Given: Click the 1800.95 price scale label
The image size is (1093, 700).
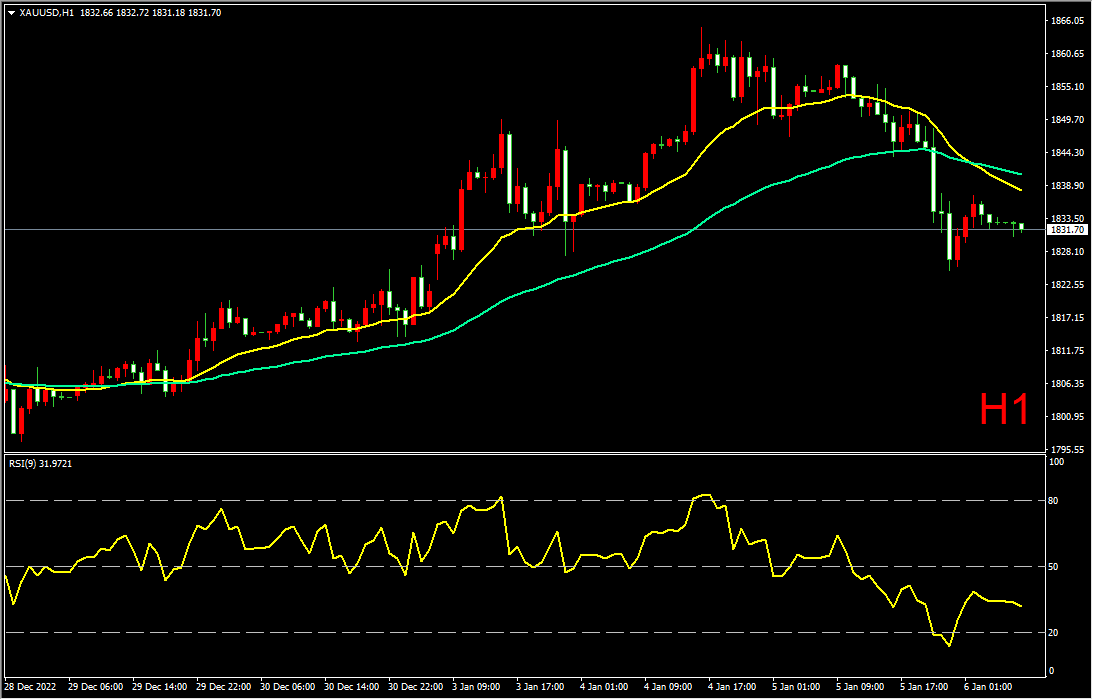Looking at the screenshot, I should [1067, 417].
